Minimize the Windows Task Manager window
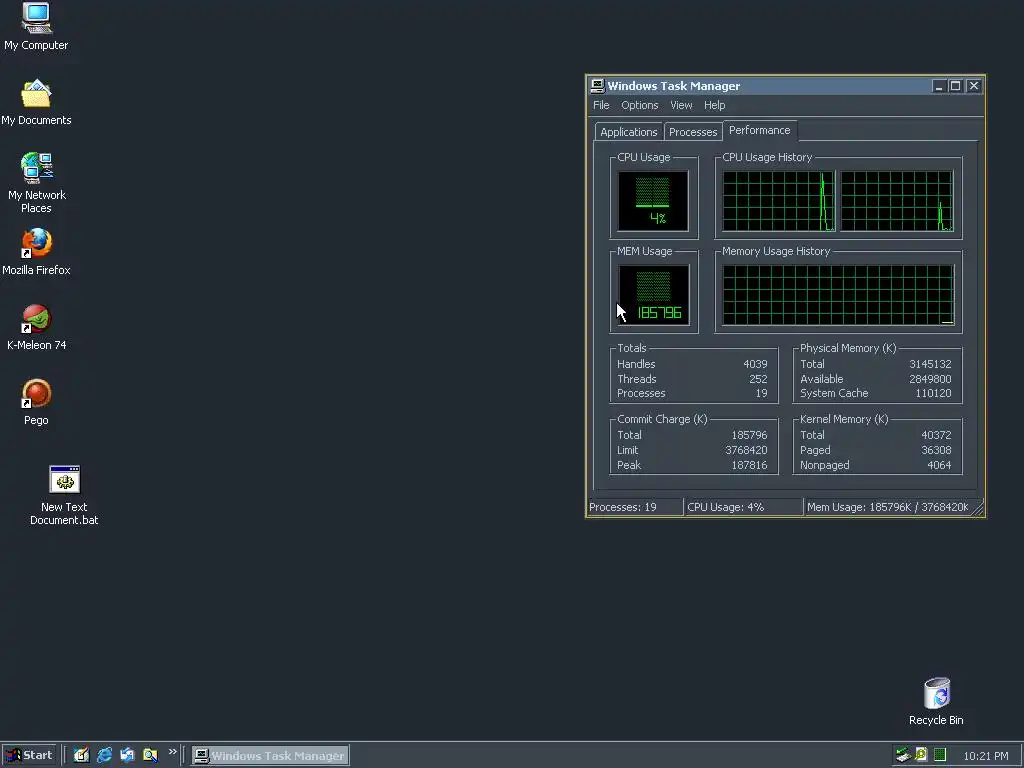 (939, 86)
